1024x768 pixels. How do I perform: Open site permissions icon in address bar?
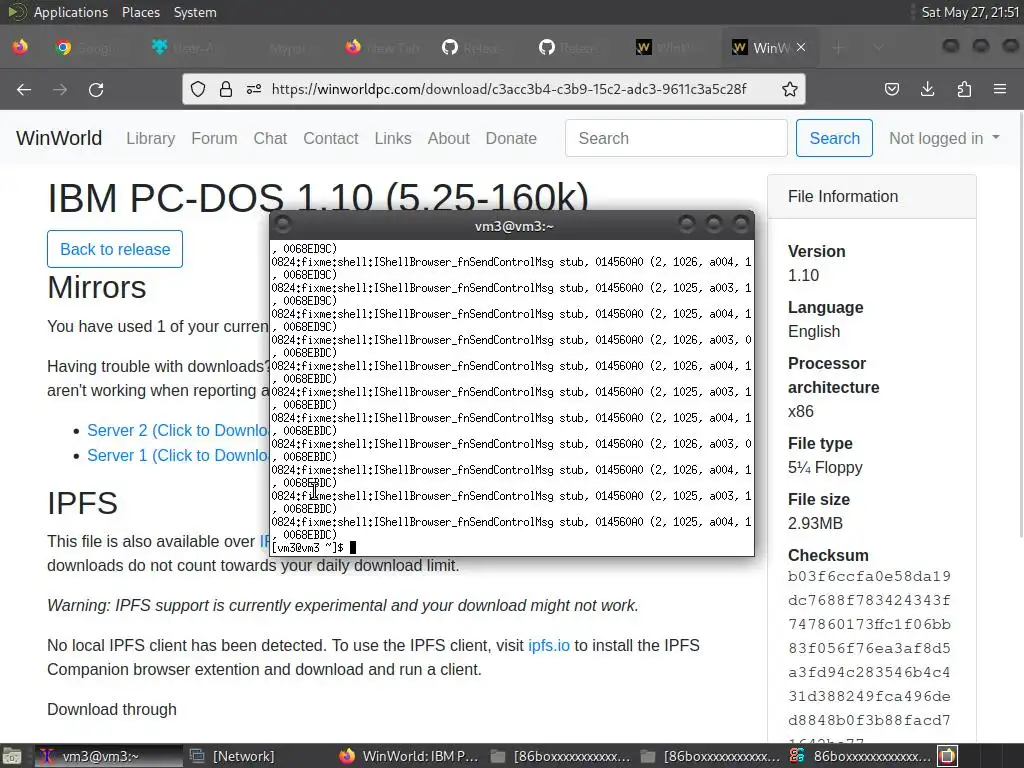(x=254, y=89)
